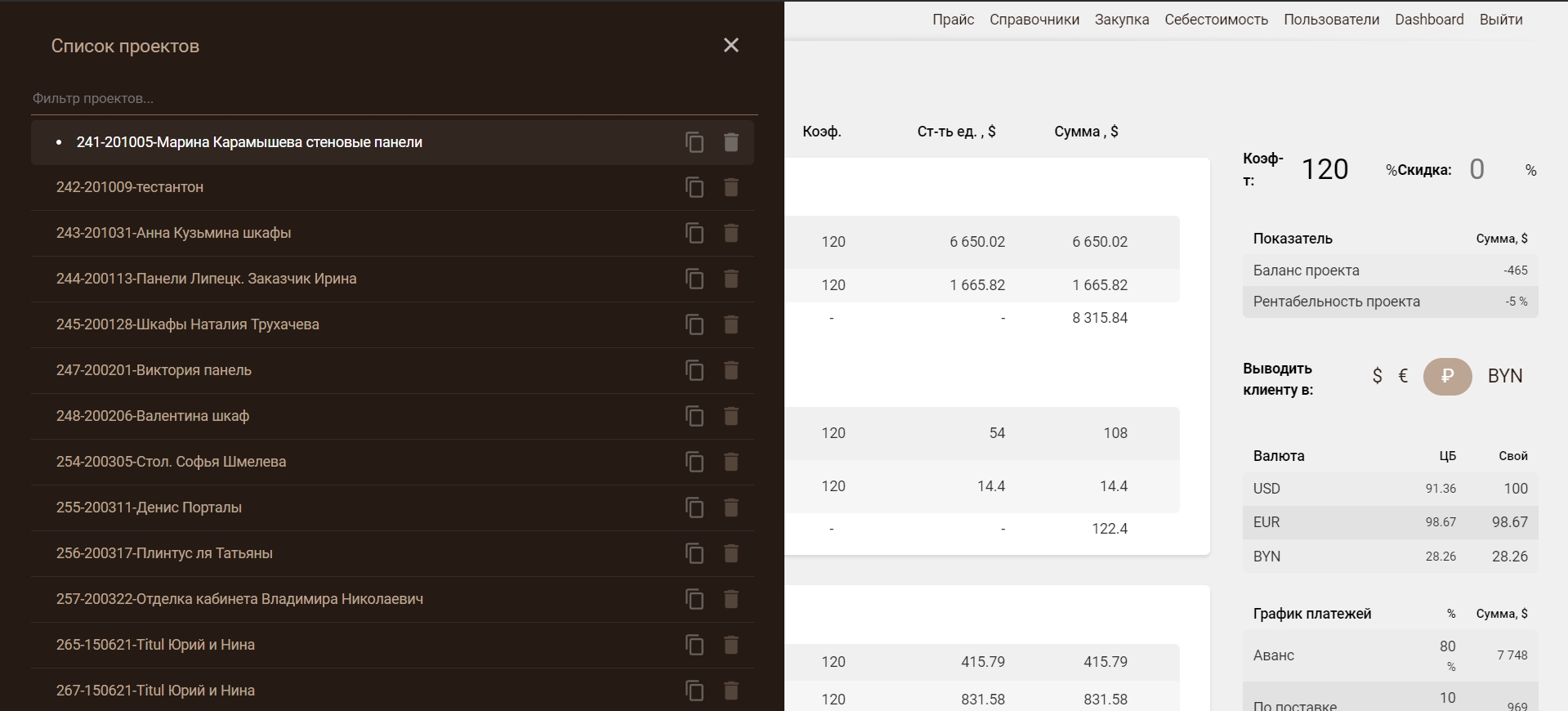The width and height of the screenshot is (1568, 711).
Task: Copy project 245-200128 Шкафы Наталия Трухачева
Action: [695, 325]
